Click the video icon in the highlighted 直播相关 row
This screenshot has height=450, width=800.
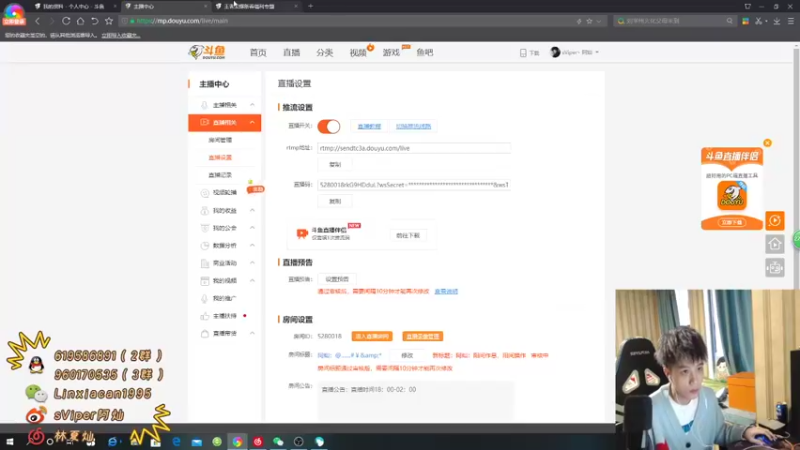tap(205, 122)
